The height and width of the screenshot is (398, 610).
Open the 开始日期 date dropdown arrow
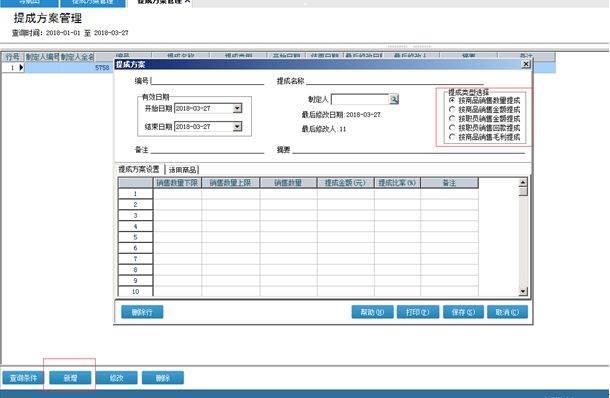[x=237, y=108]
